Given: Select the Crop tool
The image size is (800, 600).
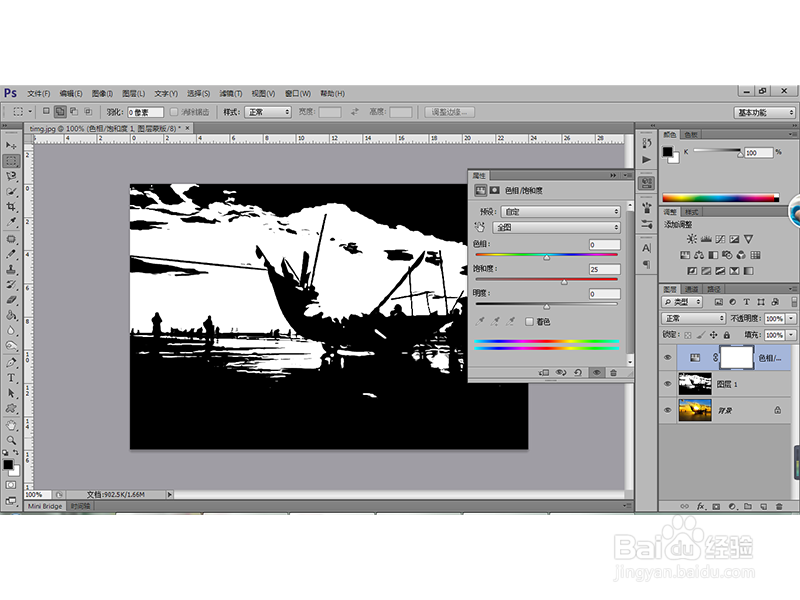Looking at the screenshot, I should tap(11, 207).
